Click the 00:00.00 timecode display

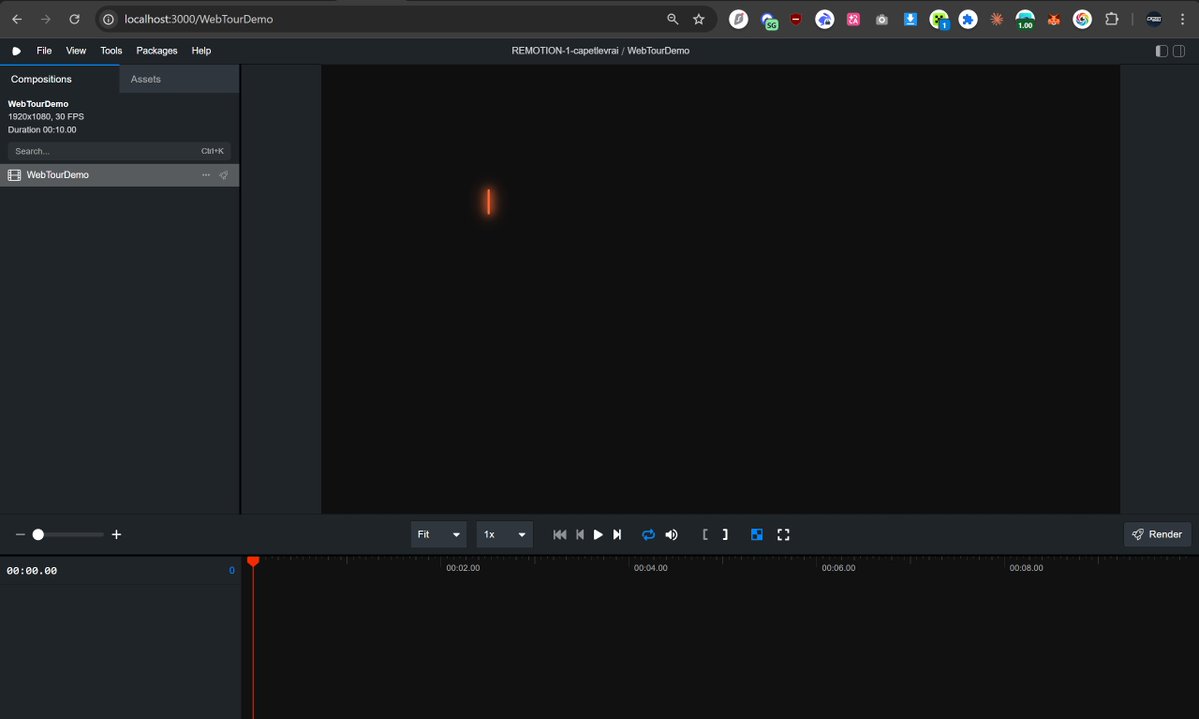(x=31, y=571)
